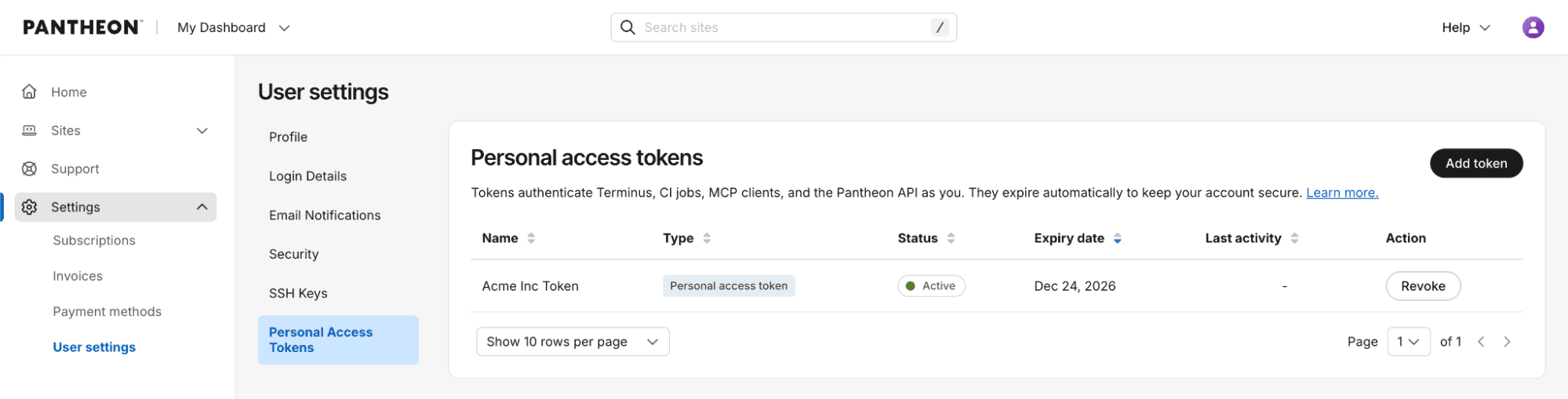This screenshot has width=1568, height=399.
Task: Click the Dec 24, 2026 expiry date
Action: coord(1075,286)
